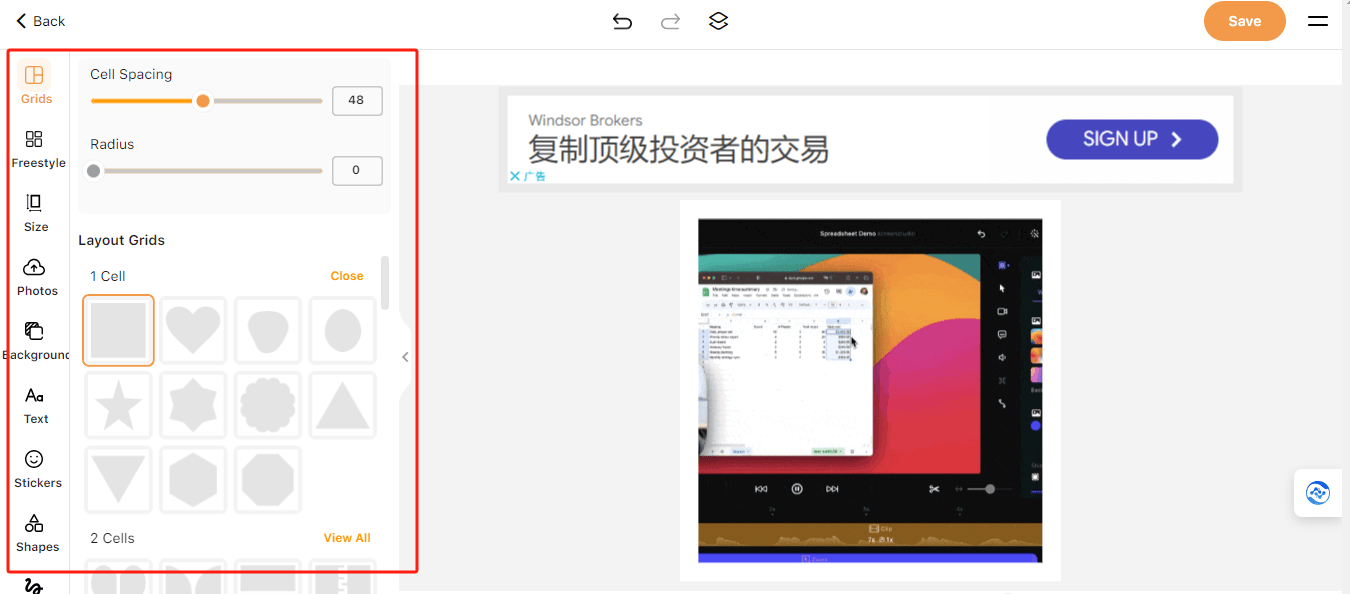1350x594 pixels.
Task: Click SIGN UP in the ad banner
Action: (x=1131, y=139)
